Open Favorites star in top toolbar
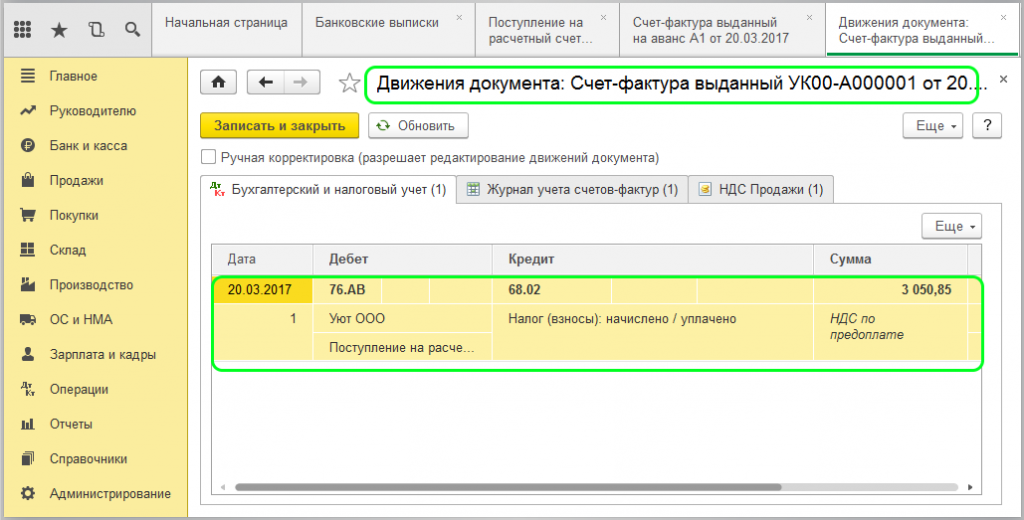Image resolution: width=1024 pixels, height=520 pixels. pyautogui.click(x=59, y=30)
